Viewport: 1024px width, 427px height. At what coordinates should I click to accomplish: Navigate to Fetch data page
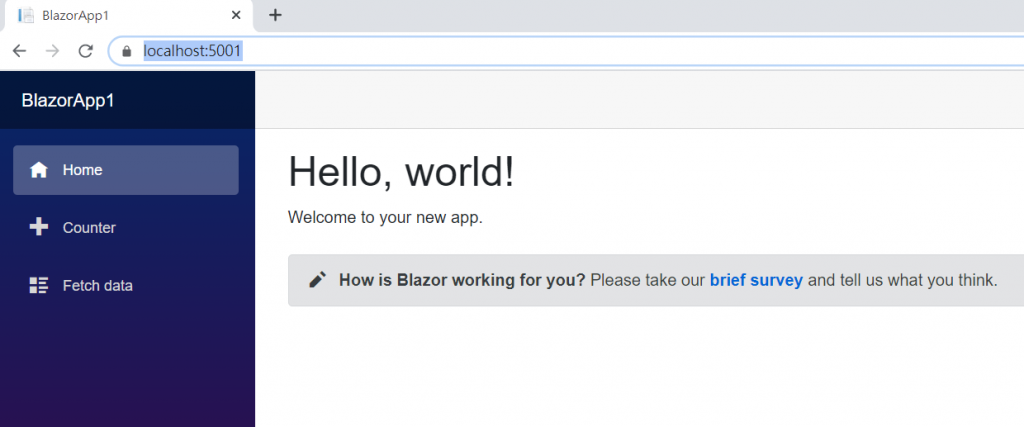pos(125,286)
